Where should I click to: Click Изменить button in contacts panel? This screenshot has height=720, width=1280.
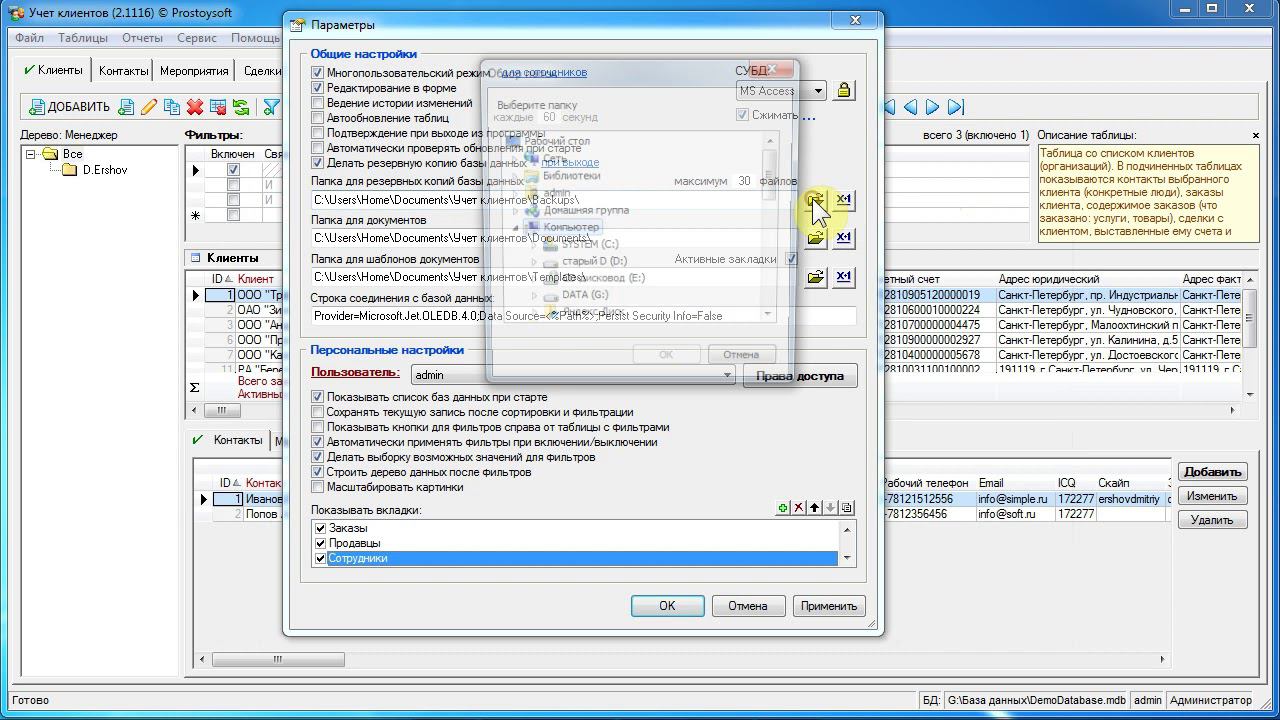coord(1213,496)
